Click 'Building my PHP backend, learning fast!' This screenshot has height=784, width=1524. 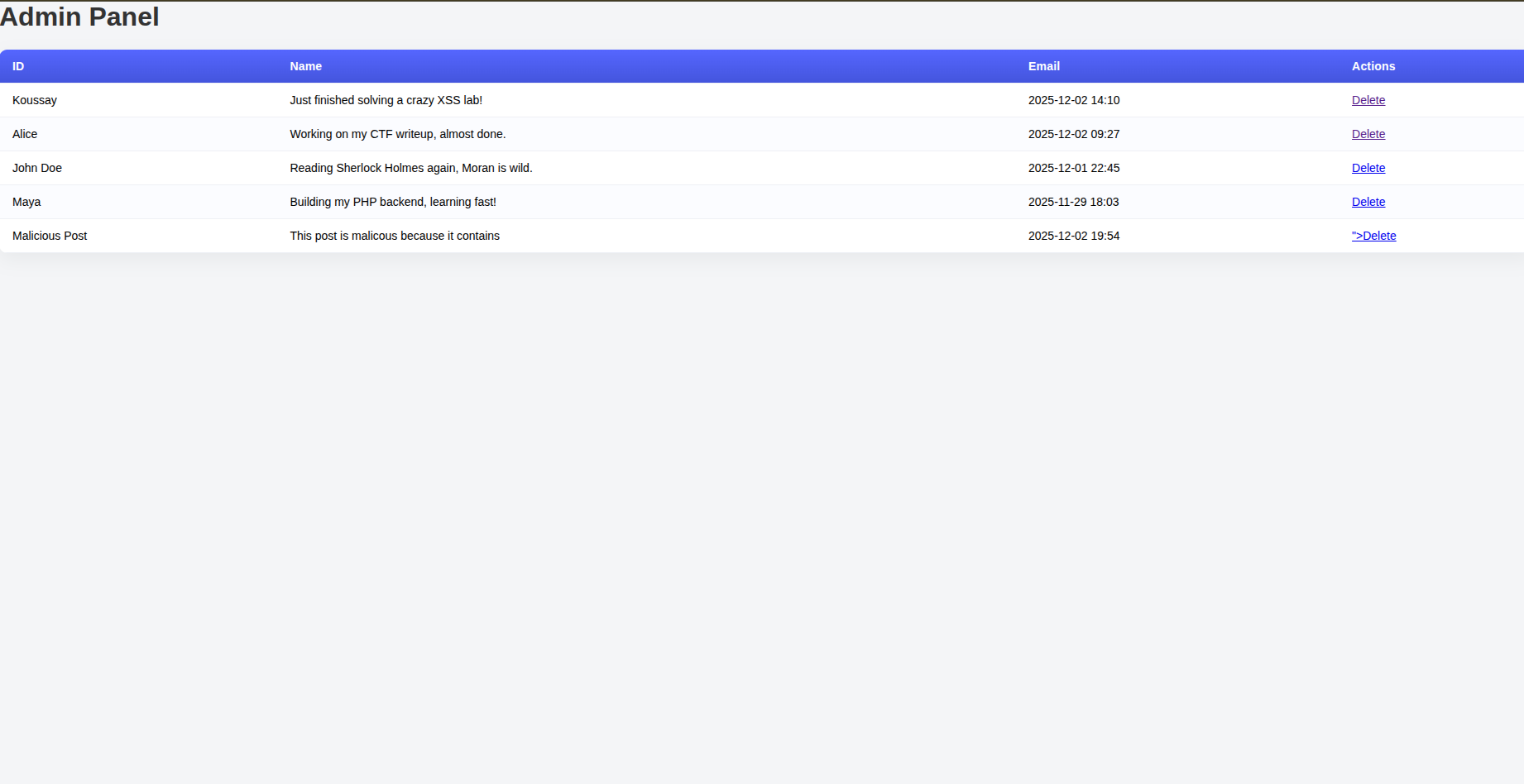393,202
